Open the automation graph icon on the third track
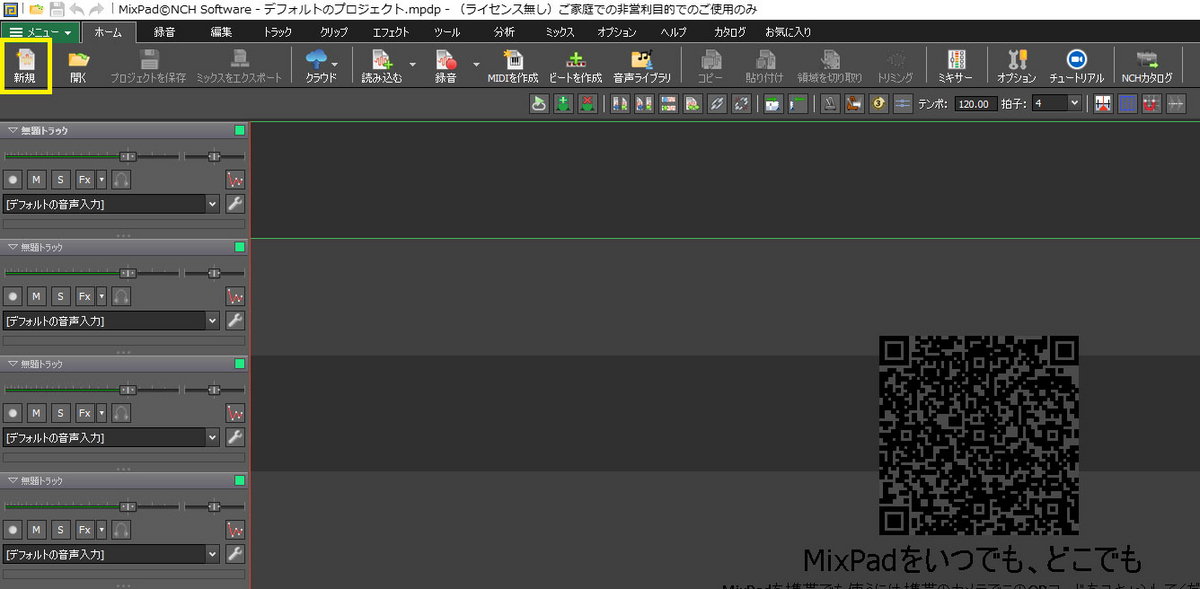Image resolution: width=1200 pixels, height=589 pixels. (x=236, y=413)
